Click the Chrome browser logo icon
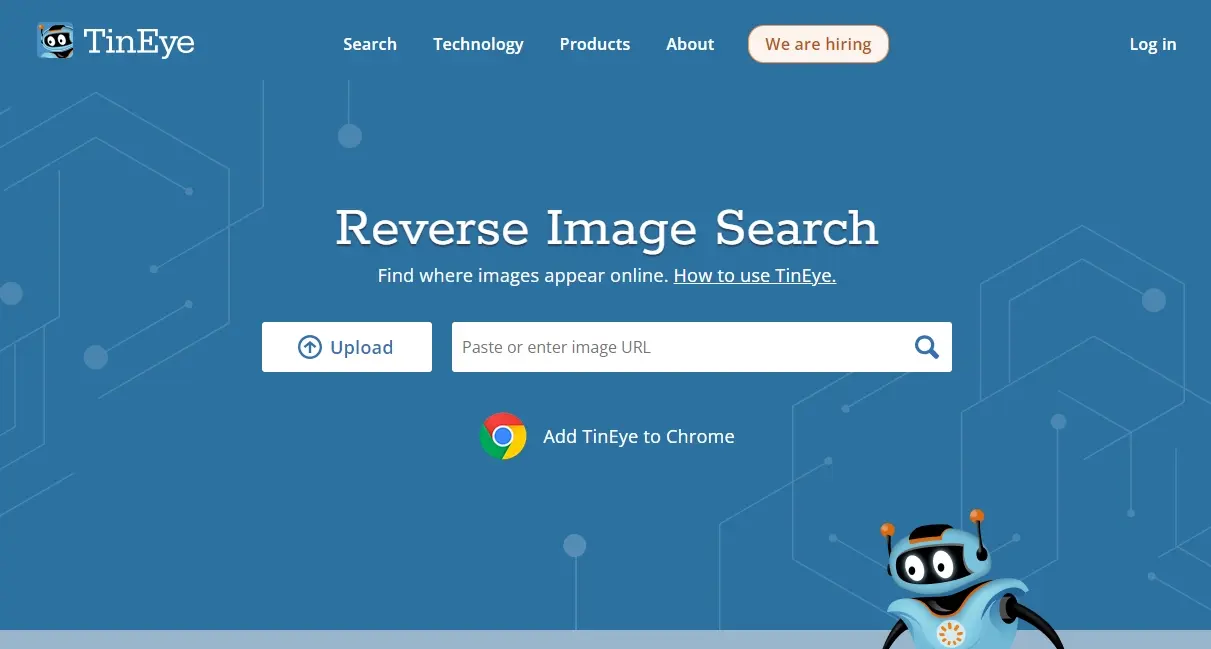 503,436
